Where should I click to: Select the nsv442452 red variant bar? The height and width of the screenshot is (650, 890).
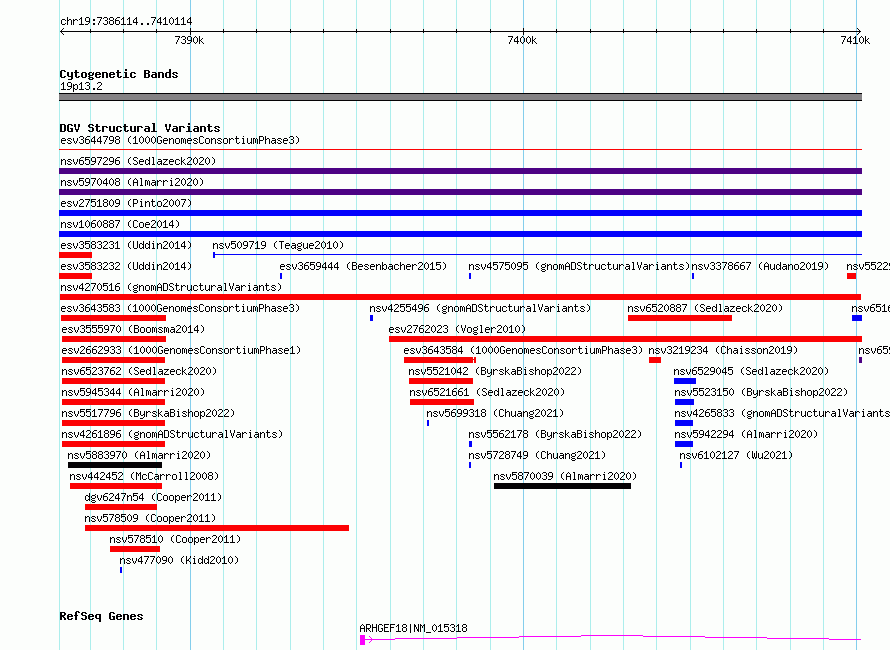[x=116, y=486]
